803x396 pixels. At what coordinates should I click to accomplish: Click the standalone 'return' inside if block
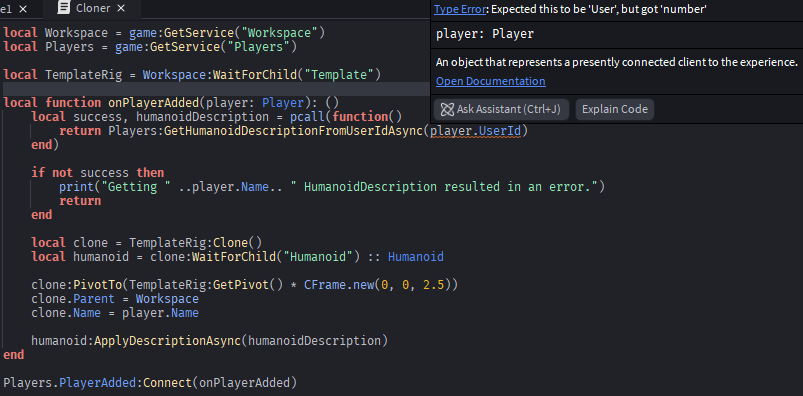click(x=80, y=201)
